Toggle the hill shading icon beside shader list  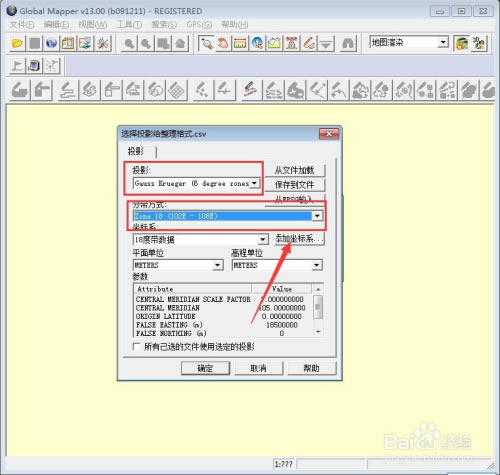pos(462,43)
